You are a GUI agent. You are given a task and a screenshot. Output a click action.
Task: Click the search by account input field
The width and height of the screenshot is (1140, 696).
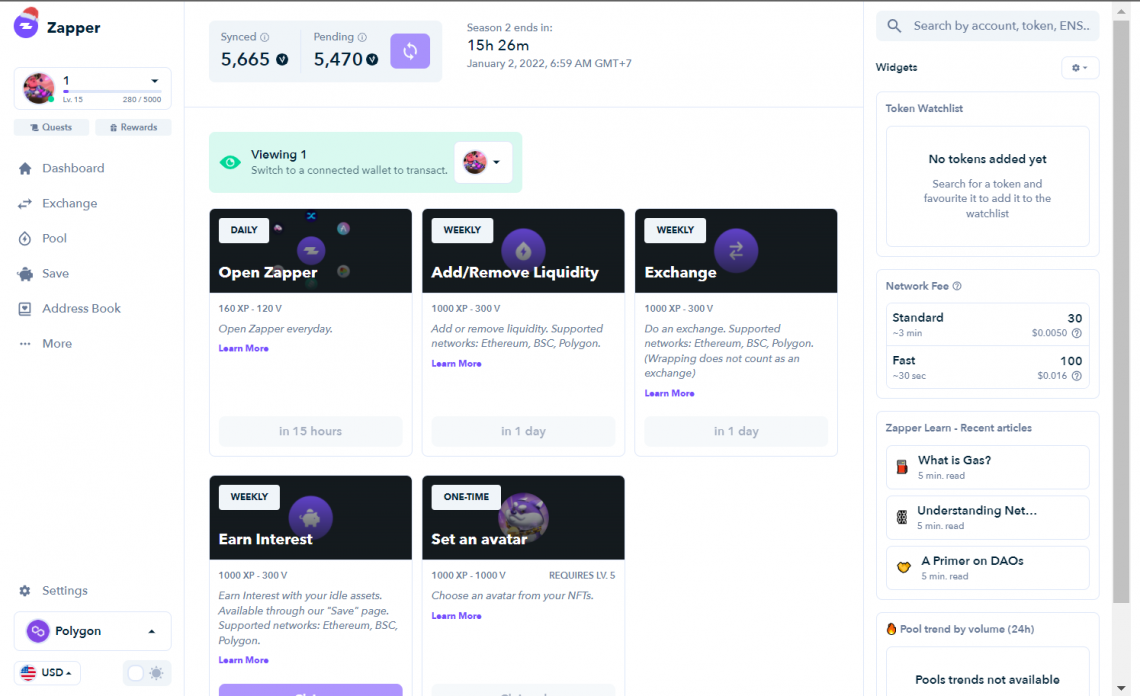pyautogui.click(x=987, y=26)
